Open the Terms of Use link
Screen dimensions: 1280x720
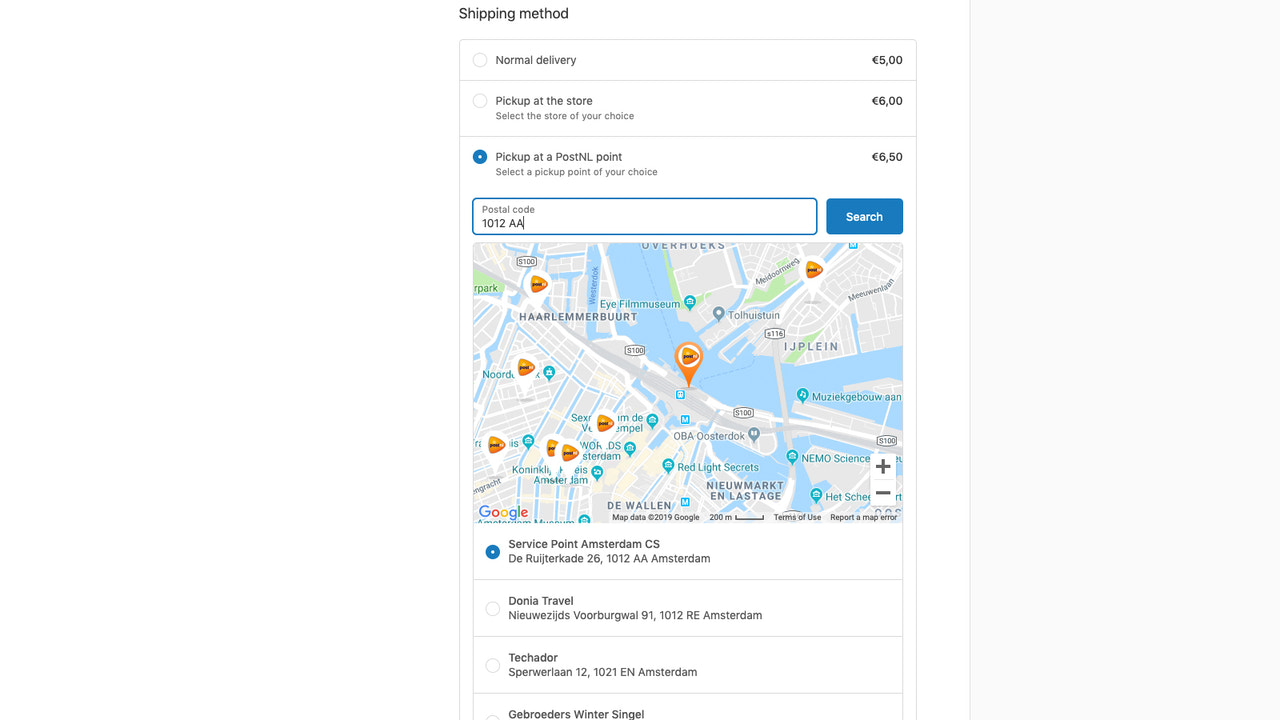point(797,517)
